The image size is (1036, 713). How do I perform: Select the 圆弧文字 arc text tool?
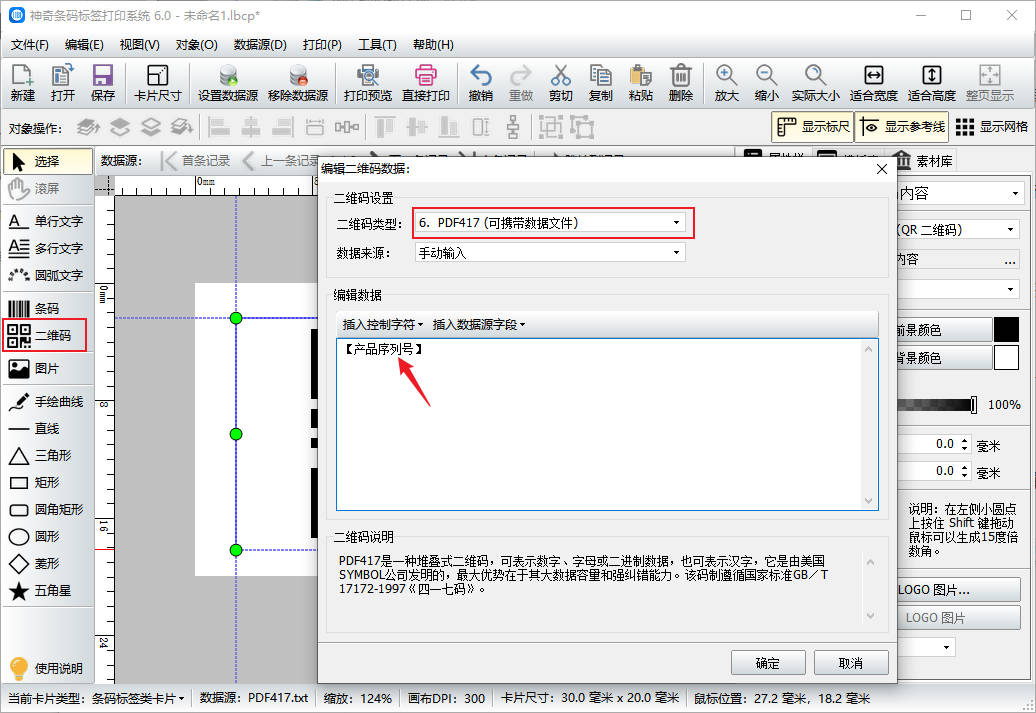[47, 276]
